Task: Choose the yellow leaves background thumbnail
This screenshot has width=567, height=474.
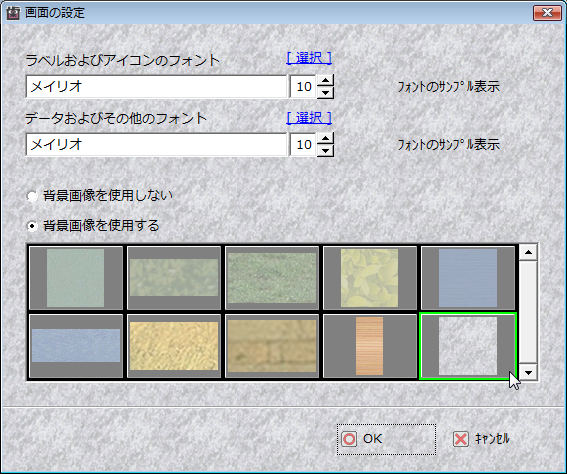Action: tap(370, 278)
